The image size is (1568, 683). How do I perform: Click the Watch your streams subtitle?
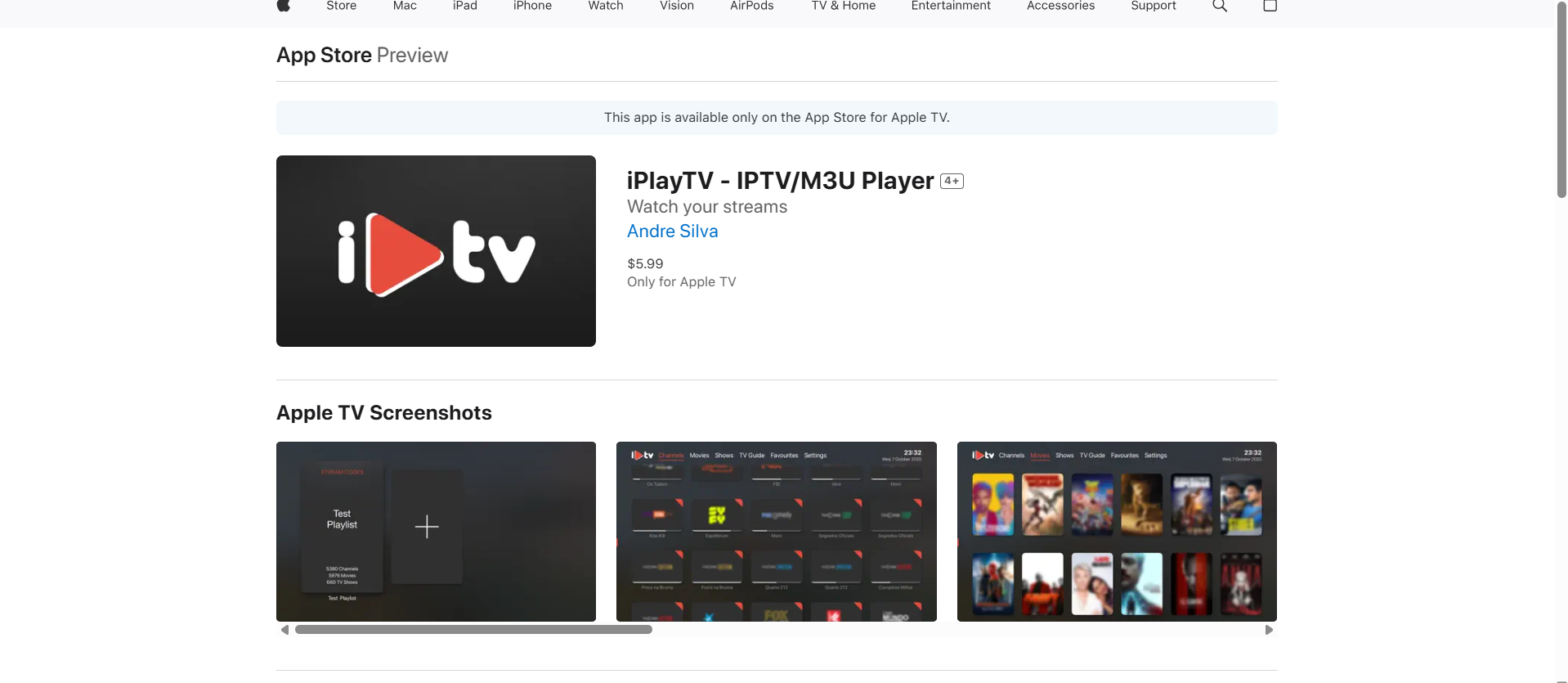[707, 207]
